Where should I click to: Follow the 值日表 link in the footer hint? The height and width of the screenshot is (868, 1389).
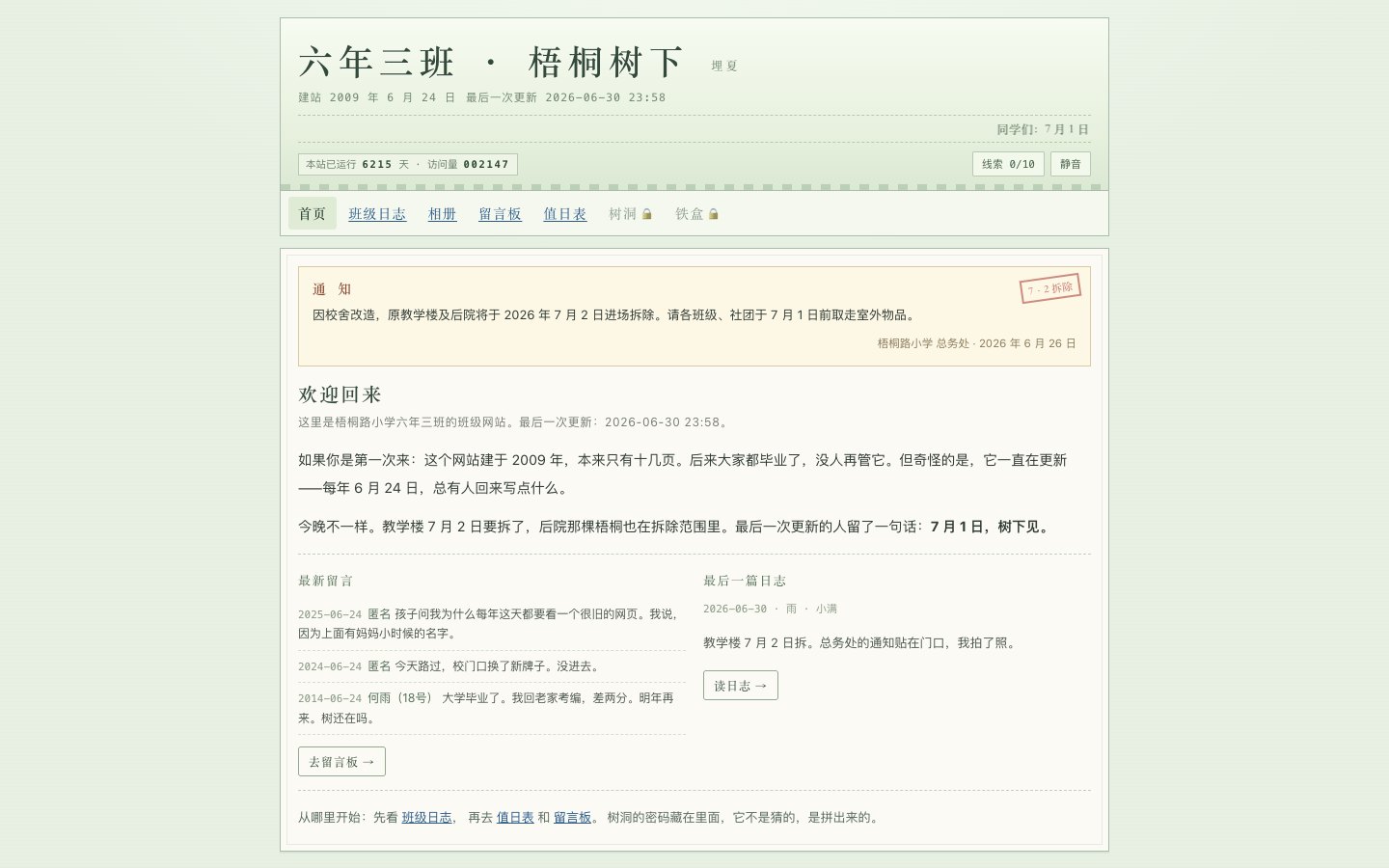[x=515, y=818]
